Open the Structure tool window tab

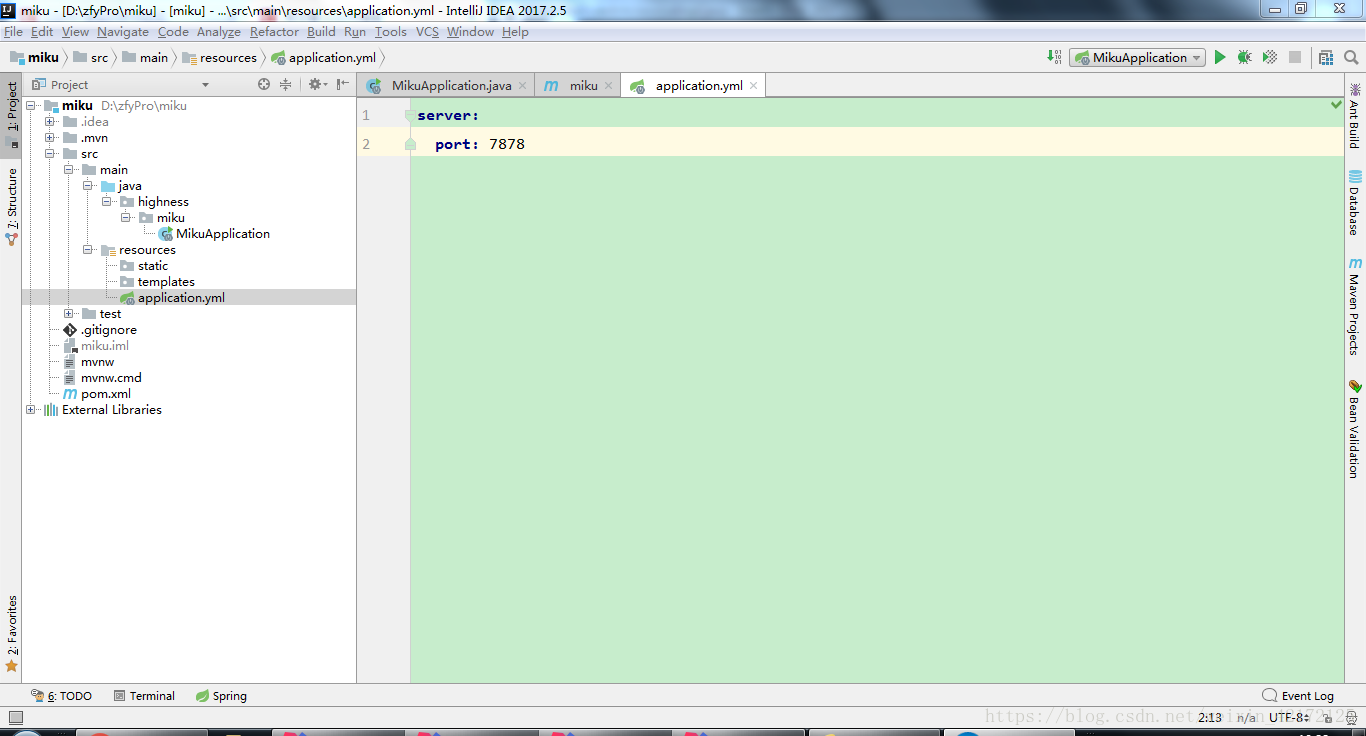point(12,207)
